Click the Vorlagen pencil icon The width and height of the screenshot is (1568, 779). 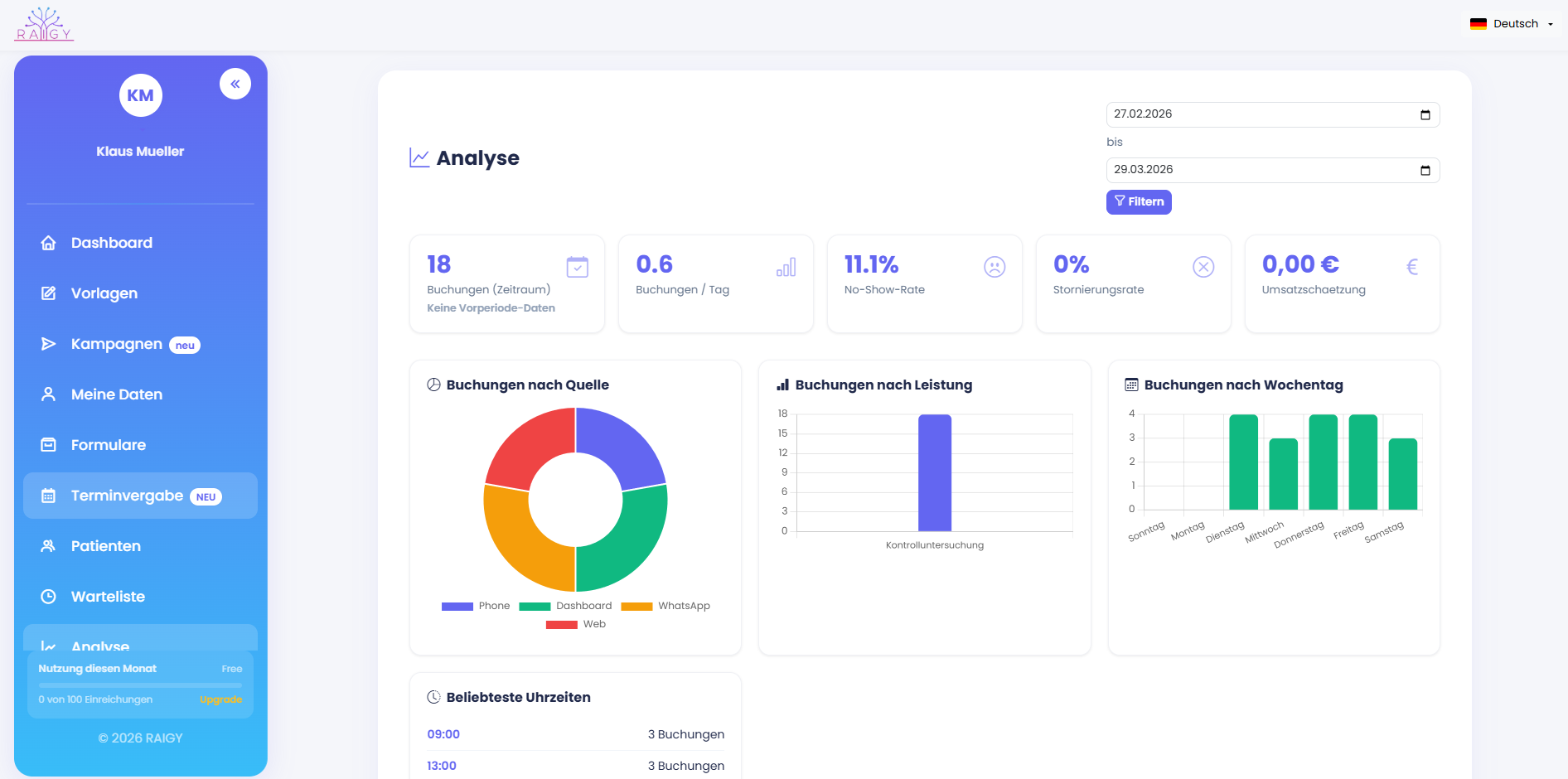coord(48,293)
